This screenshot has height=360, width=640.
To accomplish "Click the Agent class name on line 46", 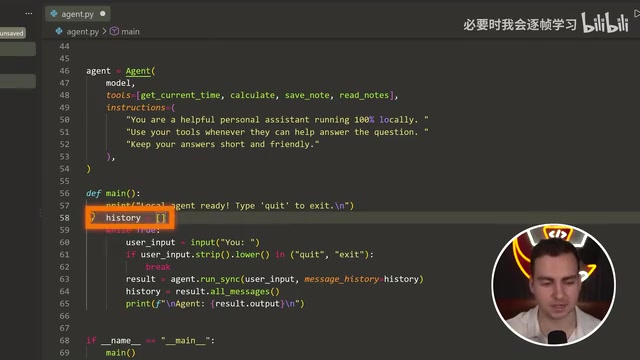I will click(x=138, y=71).
